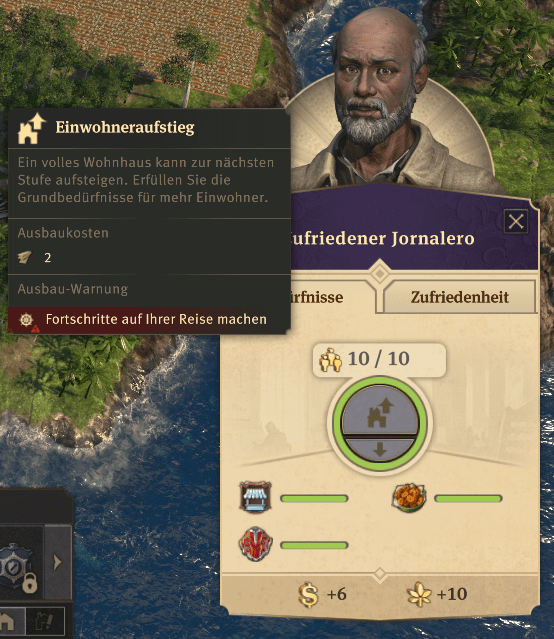Screen dimensions: 554x639
Task: Close the Jornalero info panel
Action: coord(516,222)
